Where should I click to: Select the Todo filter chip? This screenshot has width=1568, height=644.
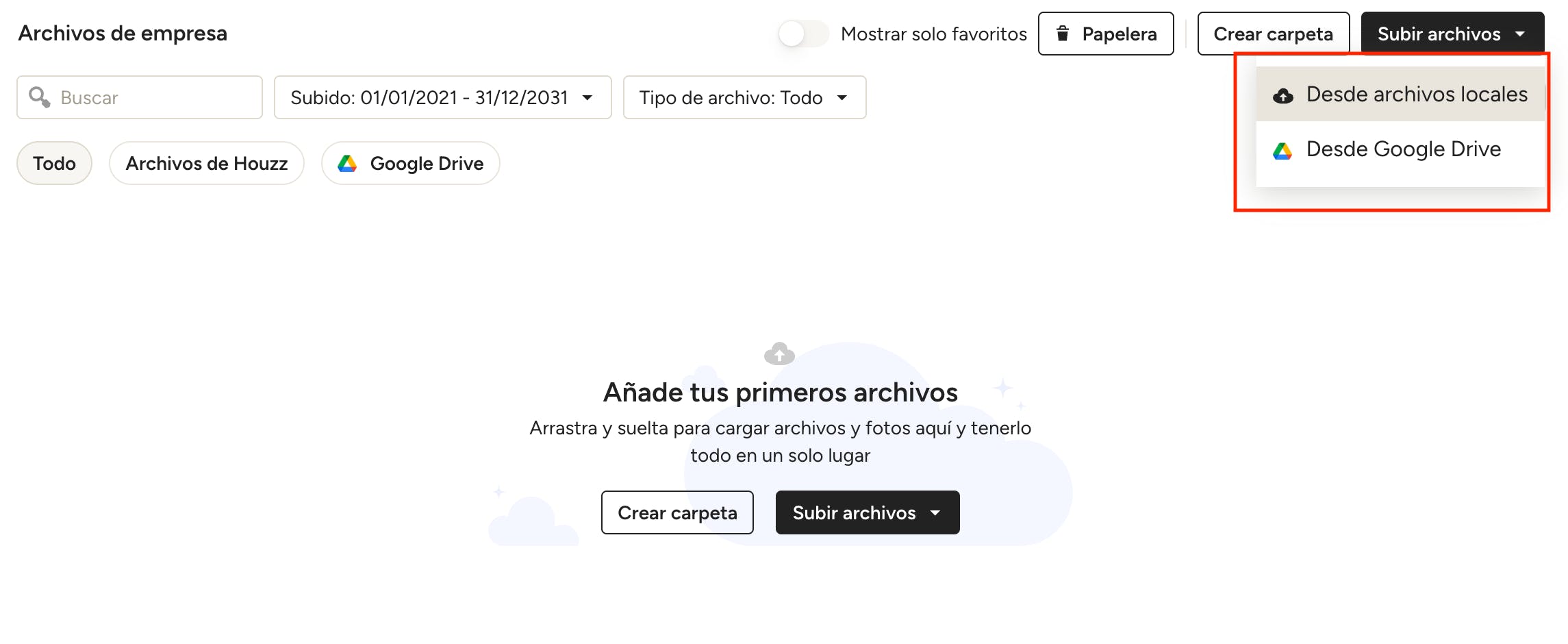(54, 163)
